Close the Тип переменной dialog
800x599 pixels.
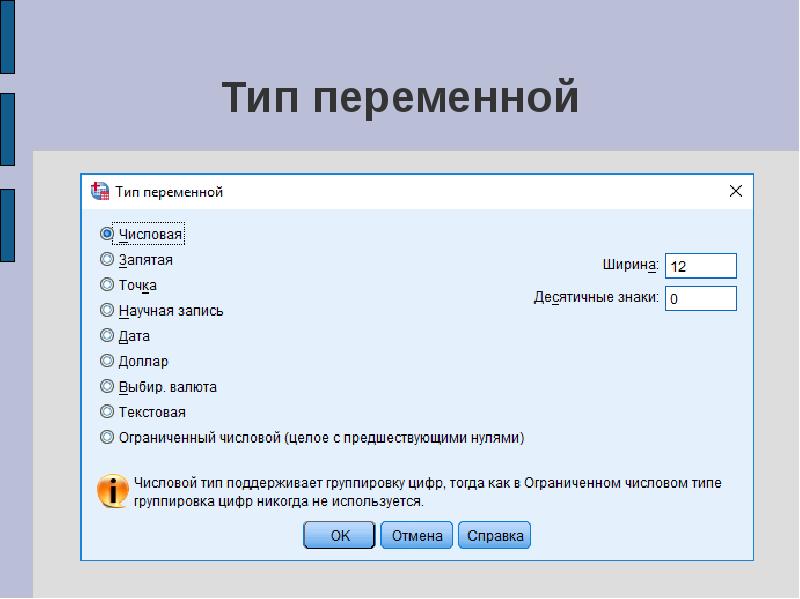click(x=735, y=191)
